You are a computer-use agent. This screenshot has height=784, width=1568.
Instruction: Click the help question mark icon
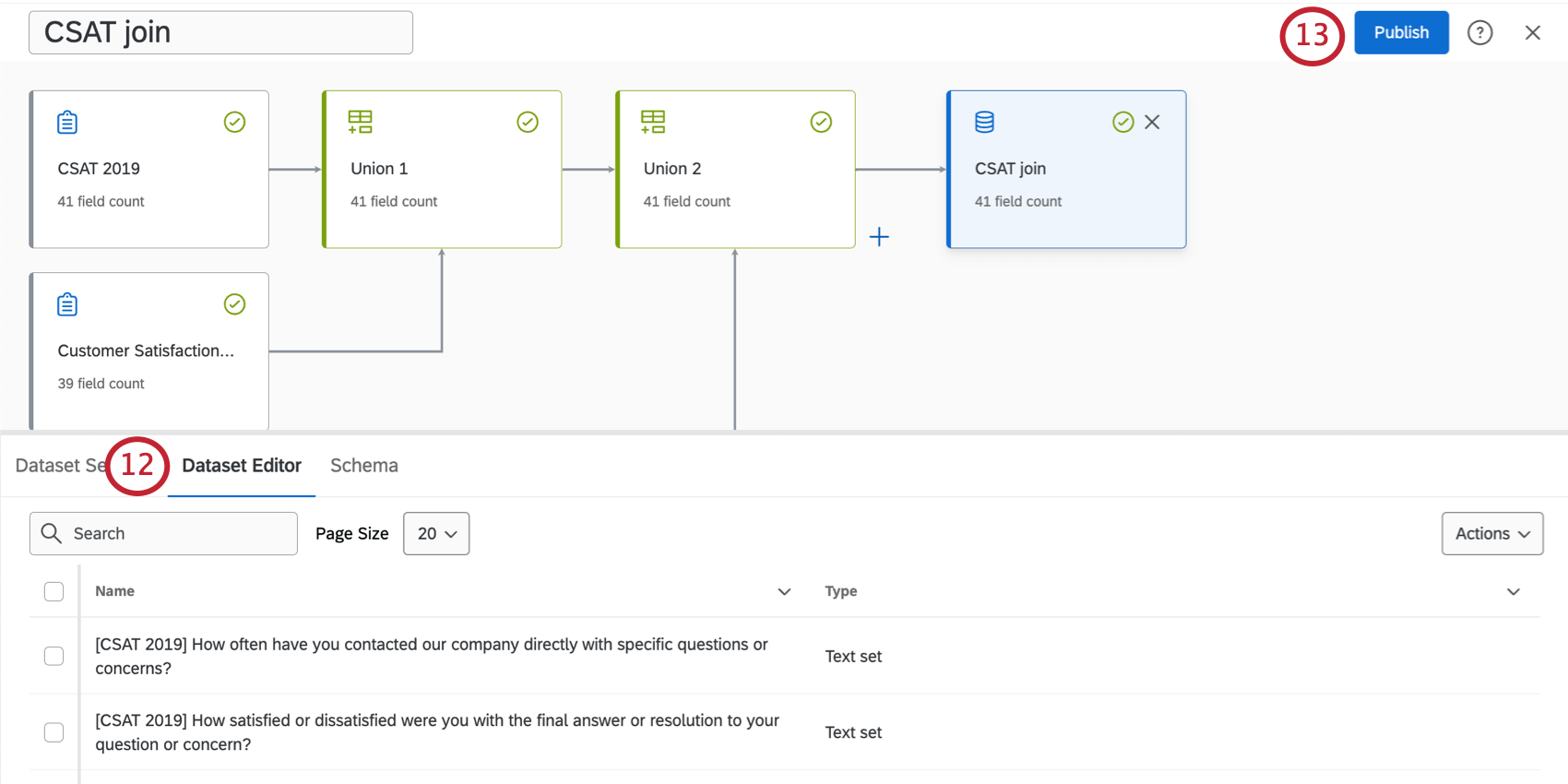click(x=1479, y=33)
